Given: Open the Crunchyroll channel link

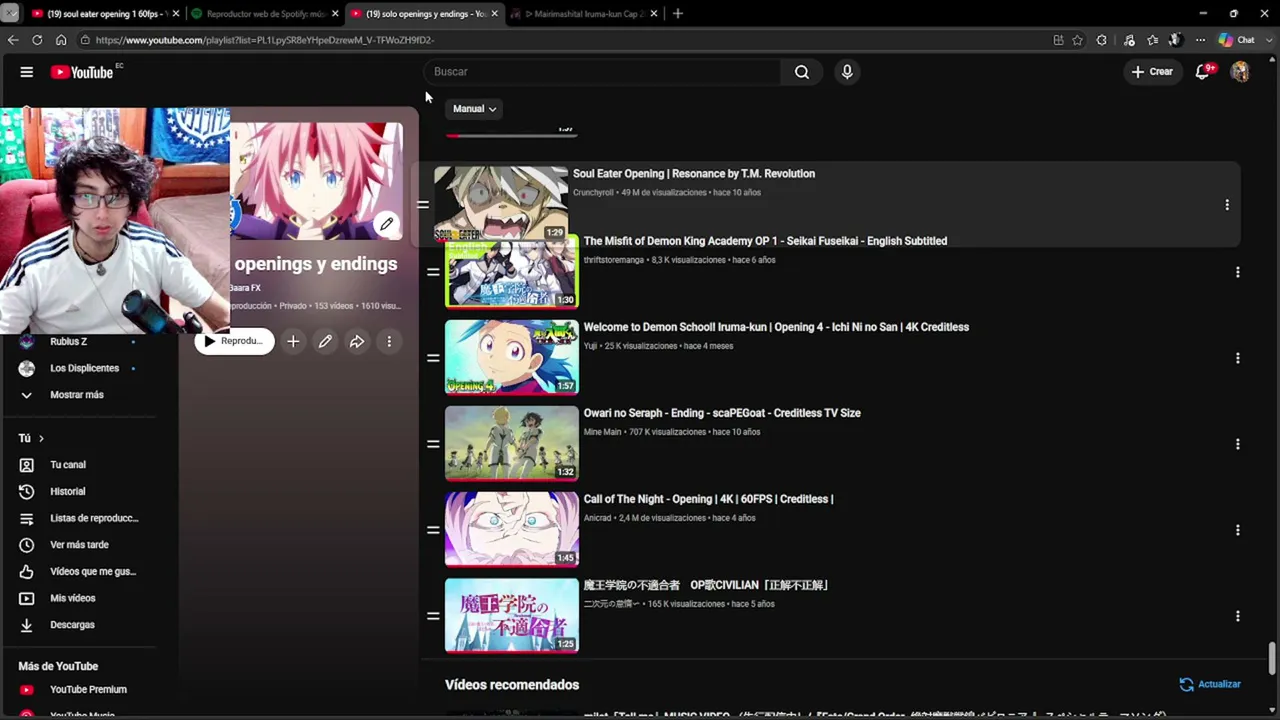Looking at the screenshot, I should (x=593, y=193).
